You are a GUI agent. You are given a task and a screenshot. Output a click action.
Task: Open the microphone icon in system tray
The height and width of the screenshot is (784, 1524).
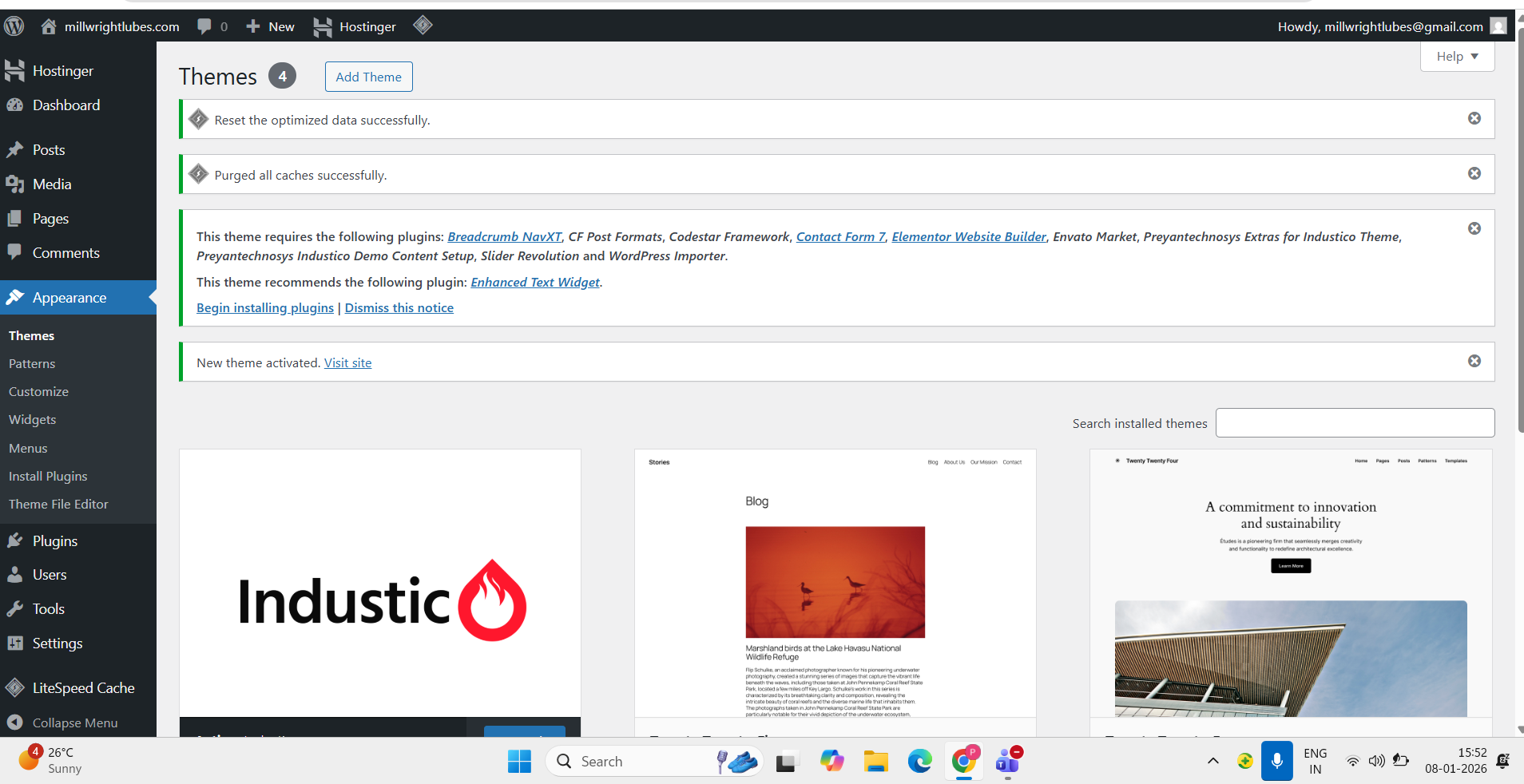coord(1276,761)
